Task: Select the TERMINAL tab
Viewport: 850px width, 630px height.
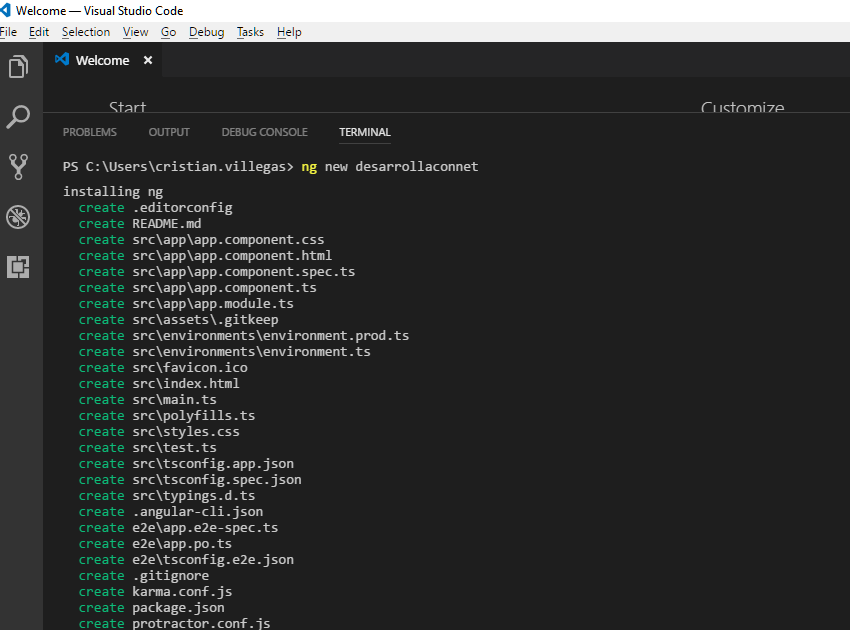Action: coord(364,131)
